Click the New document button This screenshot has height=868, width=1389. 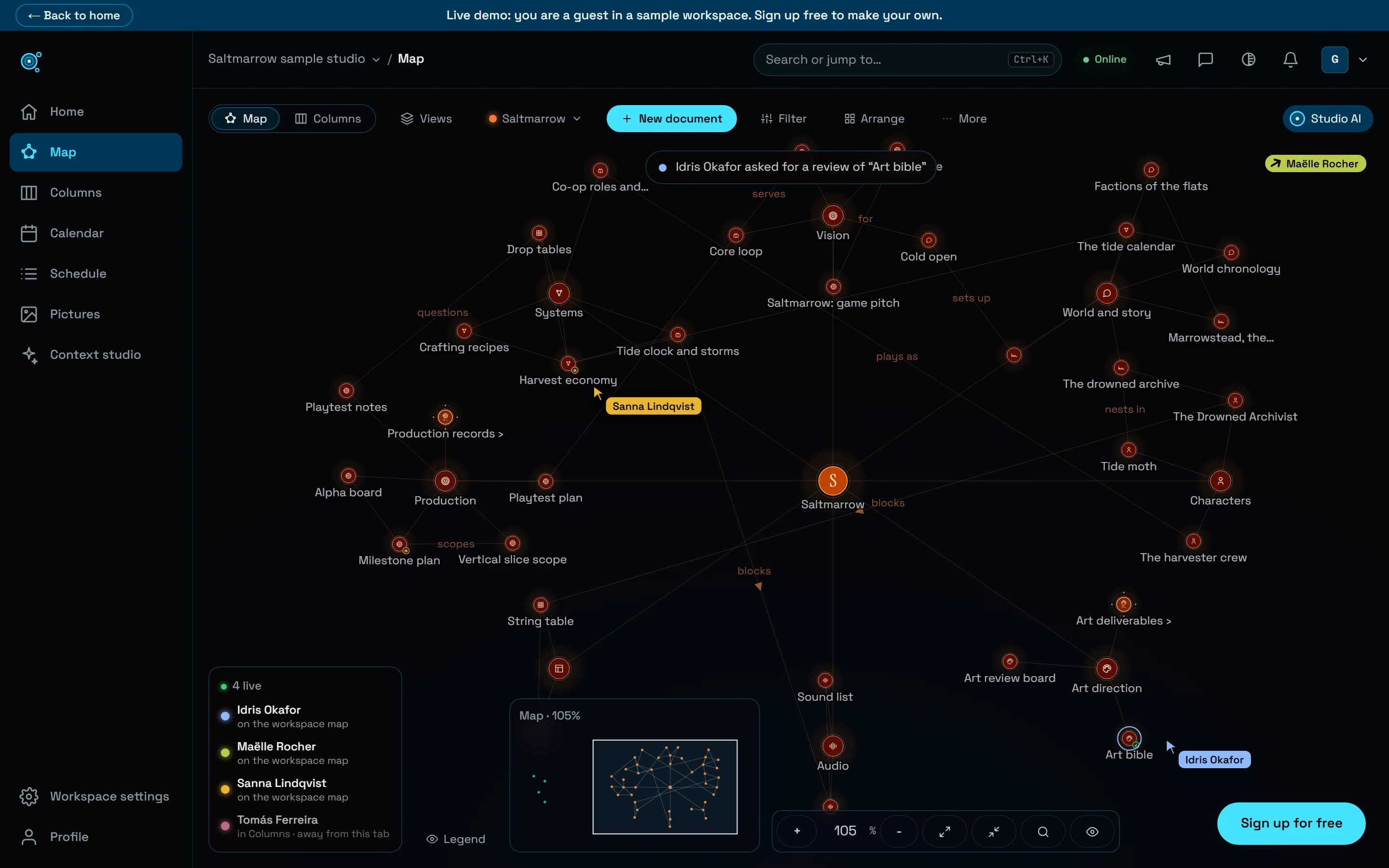671,119
